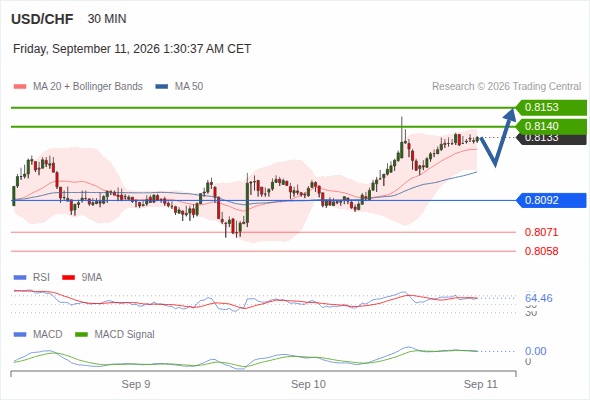Select the 0.8092 blue pivot label
The width and height of the screenshot is (590, 400).
point(551,200)
